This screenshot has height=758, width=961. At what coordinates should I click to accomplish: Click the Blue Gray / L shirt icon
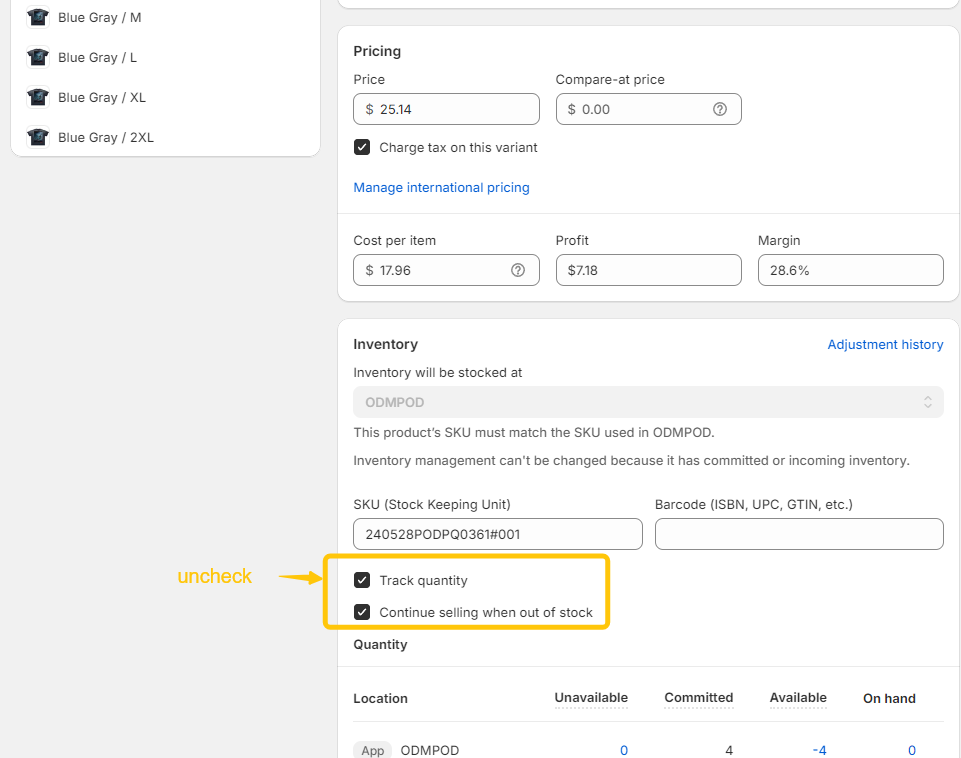(38, 58)
